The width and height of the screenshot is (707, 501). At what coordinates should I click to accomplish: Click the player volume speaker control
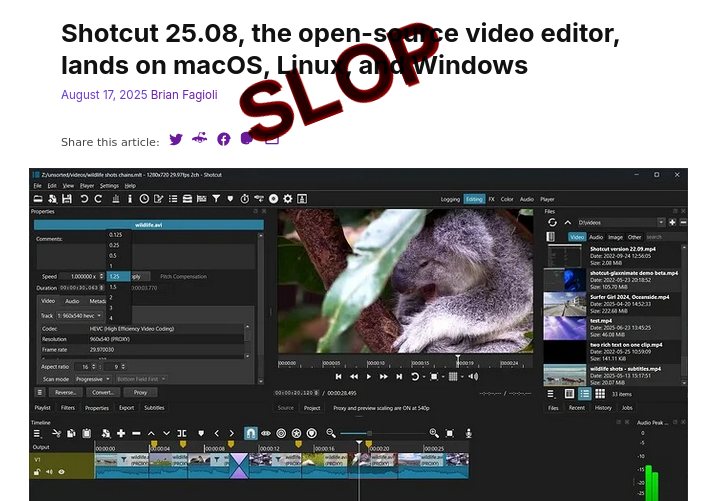[x=473, y=377]
